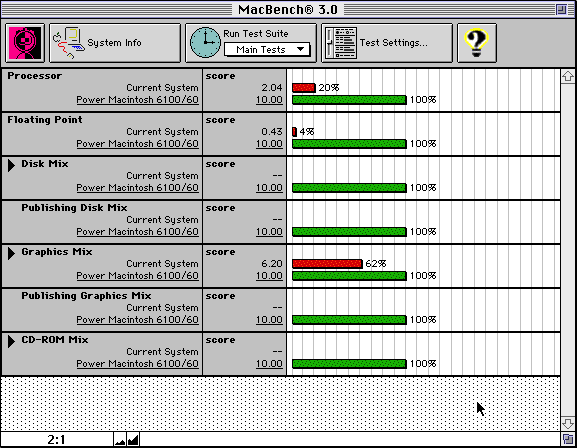Click the 0.43 Floating Point score value
Image resolution: width=577 pixels, height=448 pixels.
[272, 131]
